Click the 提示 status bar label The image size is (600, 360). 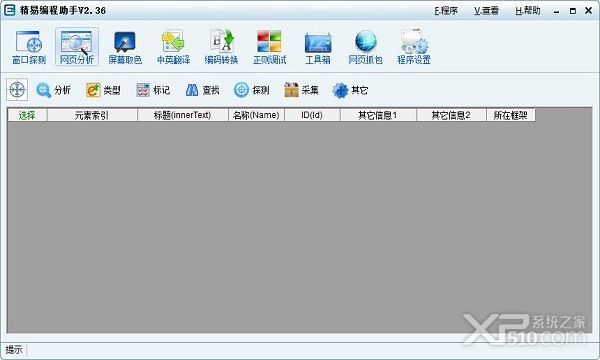14,350
